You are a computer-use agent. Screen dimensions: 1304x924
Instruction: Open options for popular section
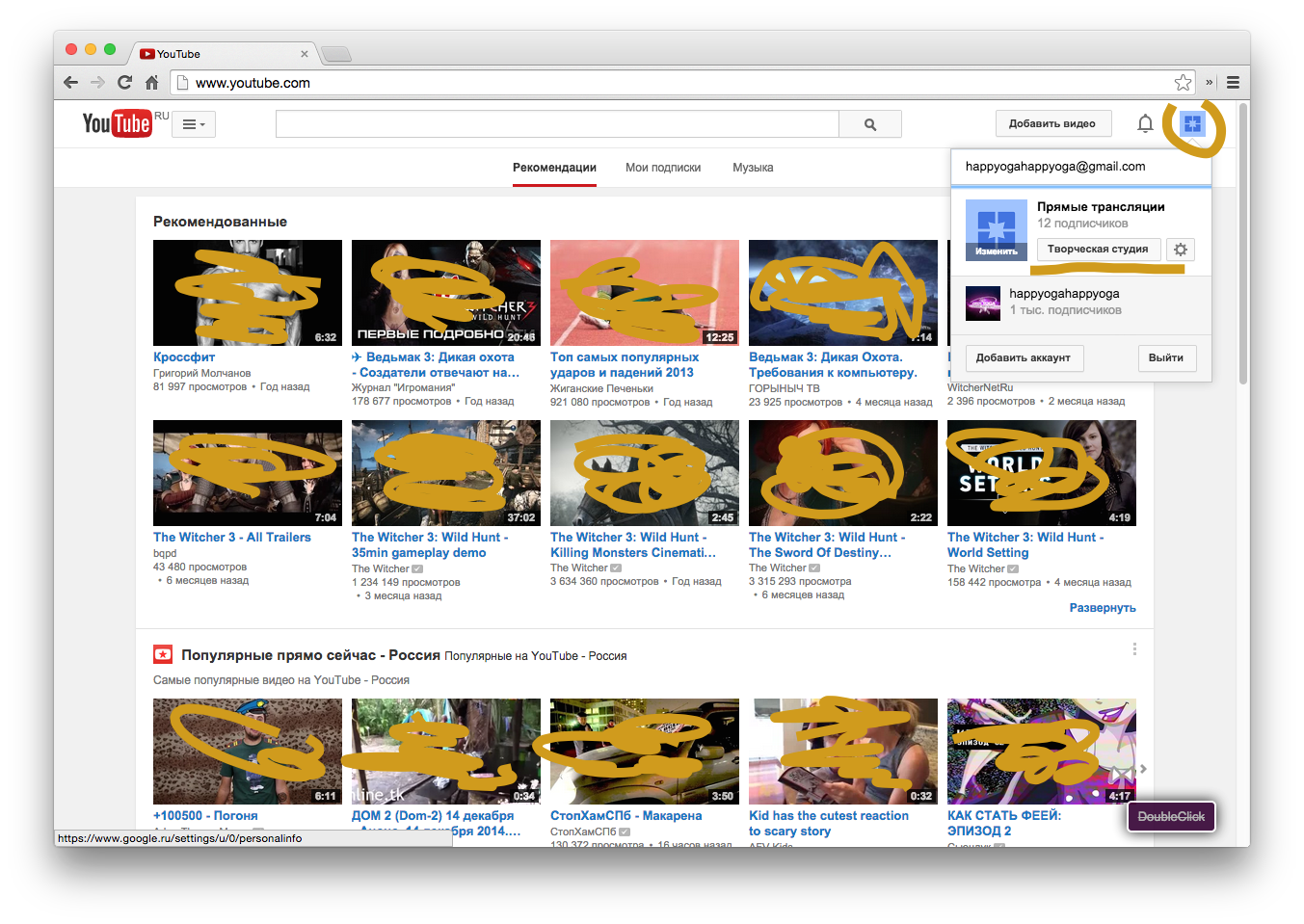point(1134,649)
